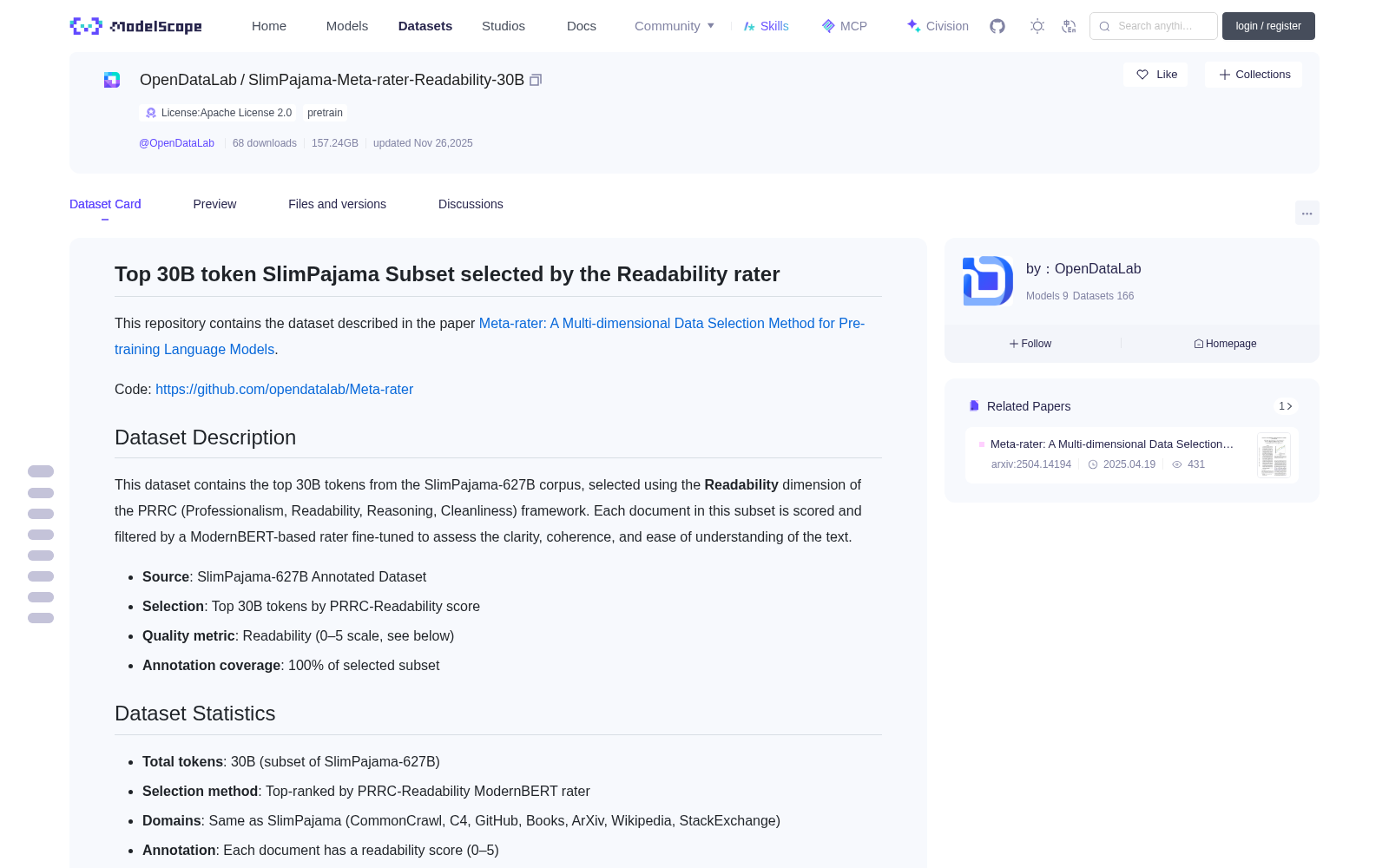Follow OpenDataLab
Image resolution: width=1389 pixels, height=868 pixels.
pyautogui.click(x=1030, y=344)
